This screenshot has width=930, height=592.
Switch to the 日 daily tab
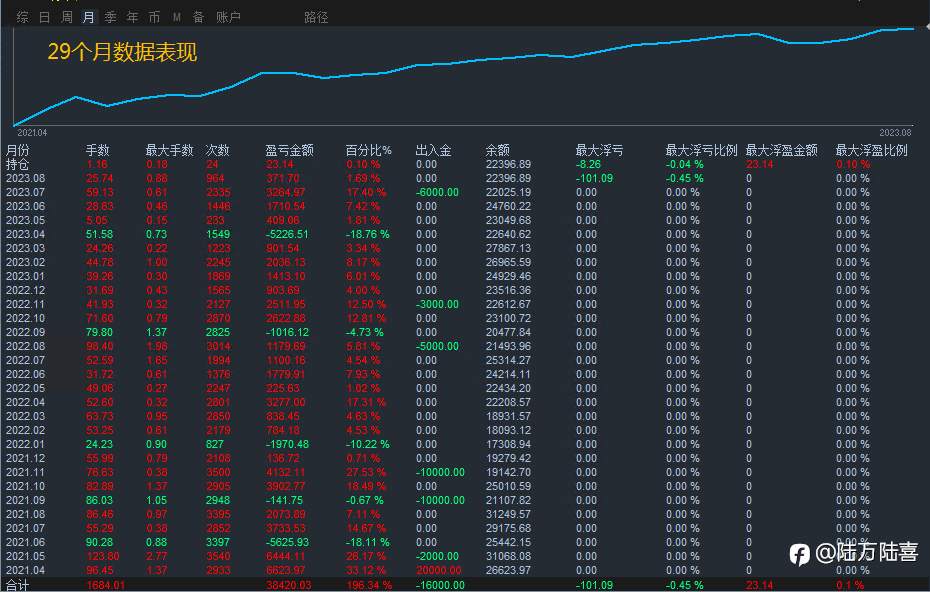[44, 17]
